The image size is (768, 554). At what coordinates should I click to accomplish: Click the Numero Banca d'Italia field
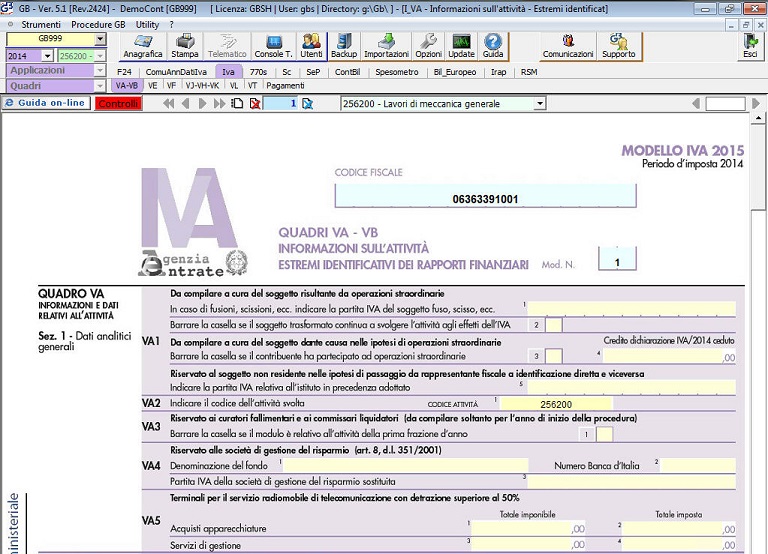pos(698,465)
